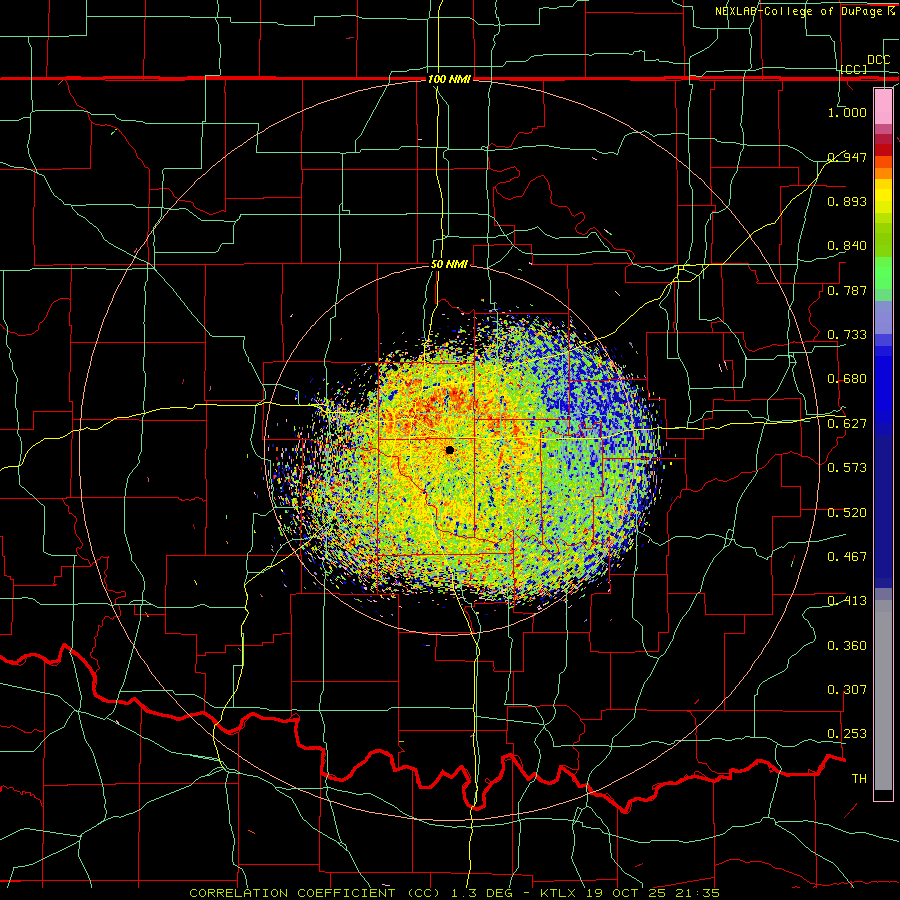Click the 0.787 value on the scale

tap(847, 290)
